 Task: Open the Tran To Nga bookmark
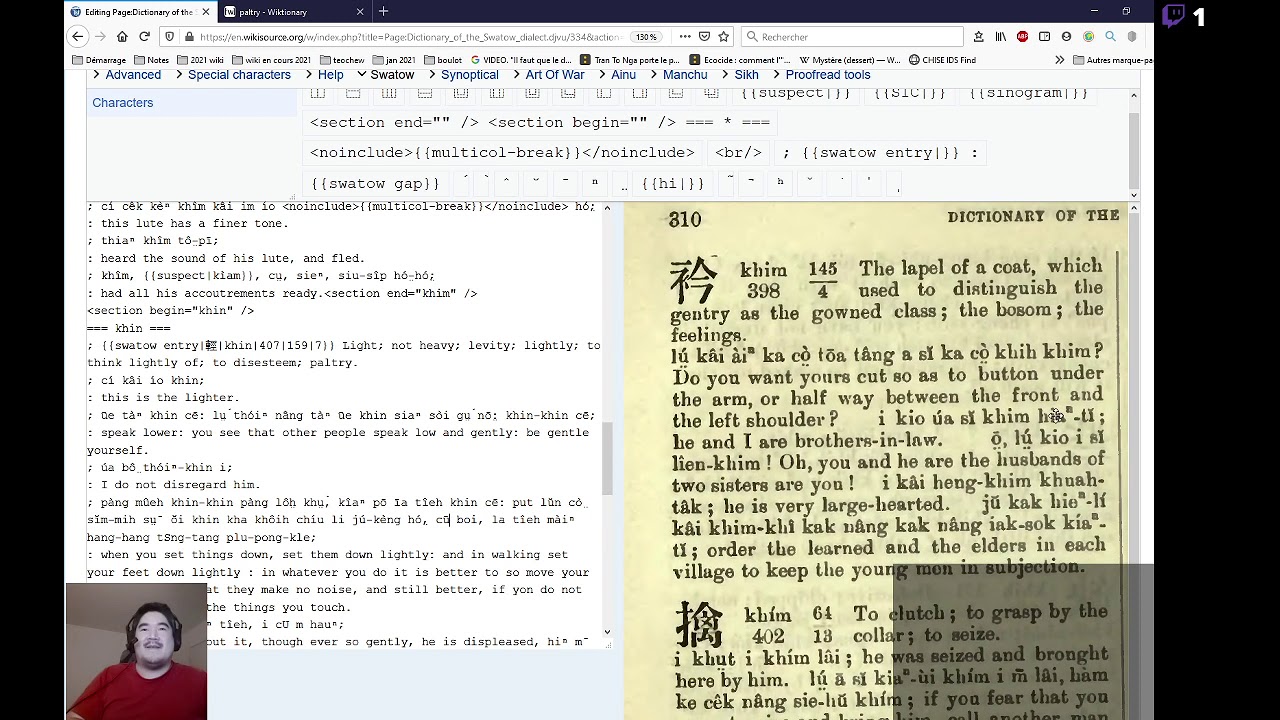630,60
